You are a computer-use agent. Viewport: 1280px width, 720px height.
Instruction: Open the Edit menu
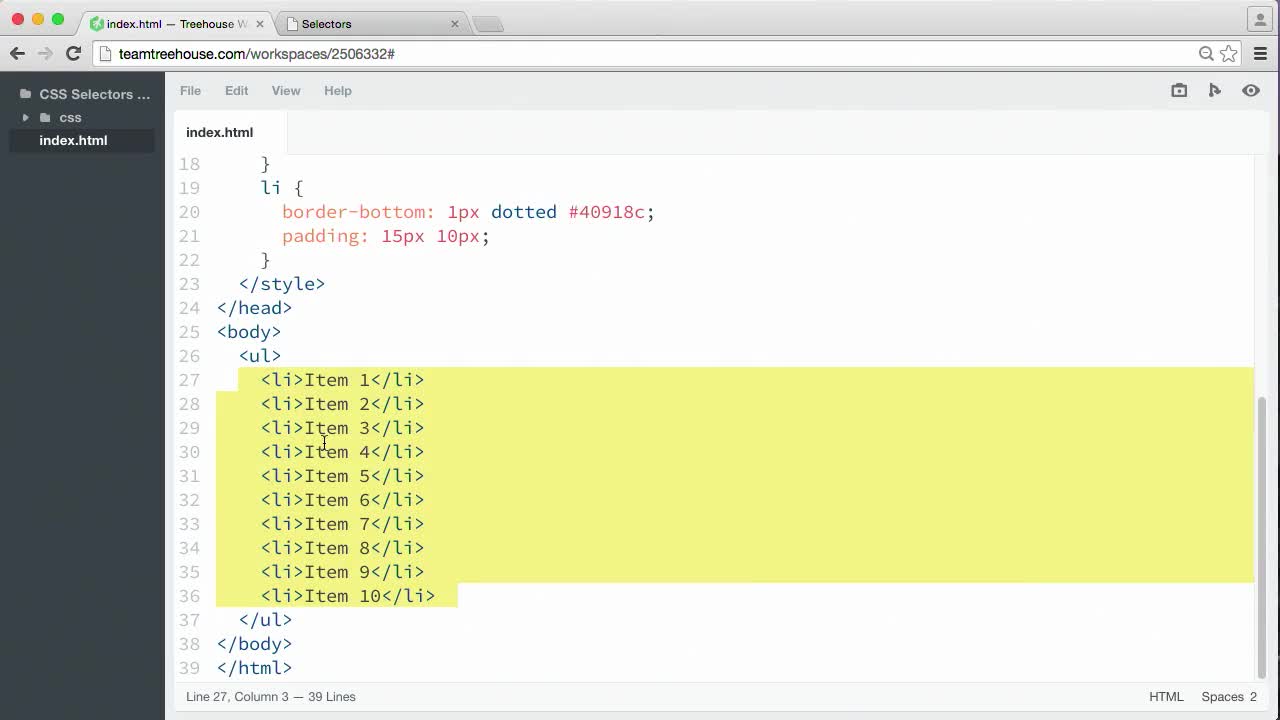coord(236,91)
